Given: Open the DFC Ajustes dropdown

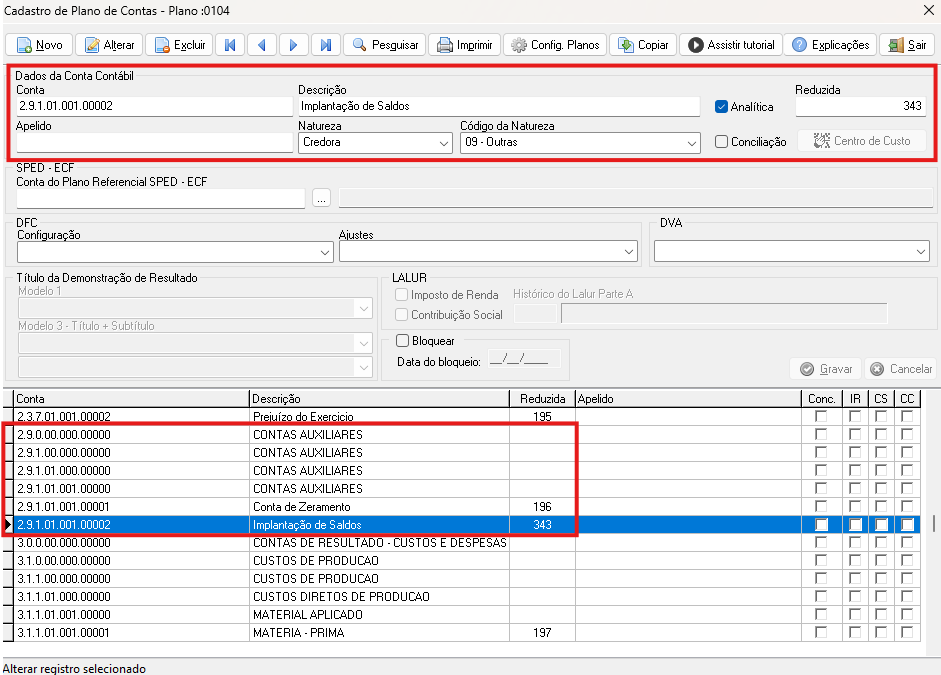Looking at the screenshot, I should [489, 252].
